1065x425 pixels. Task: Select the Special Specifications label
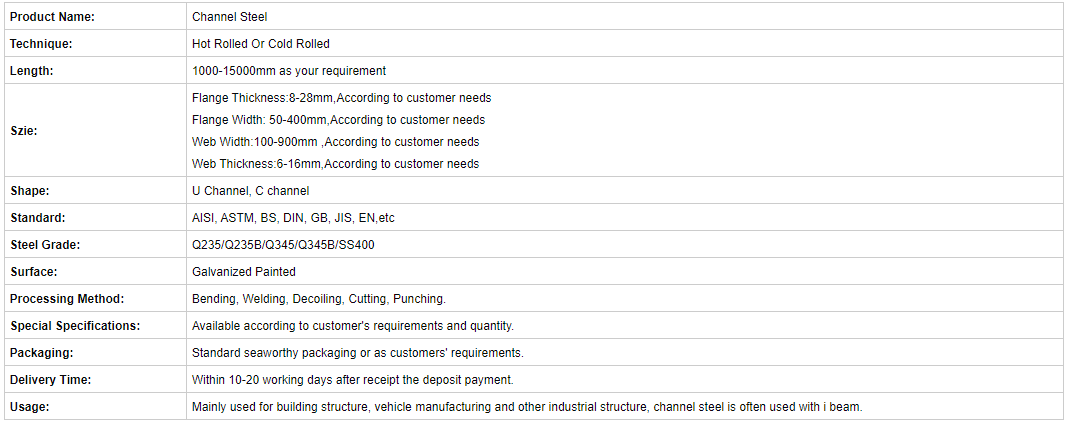pos(75,326)
